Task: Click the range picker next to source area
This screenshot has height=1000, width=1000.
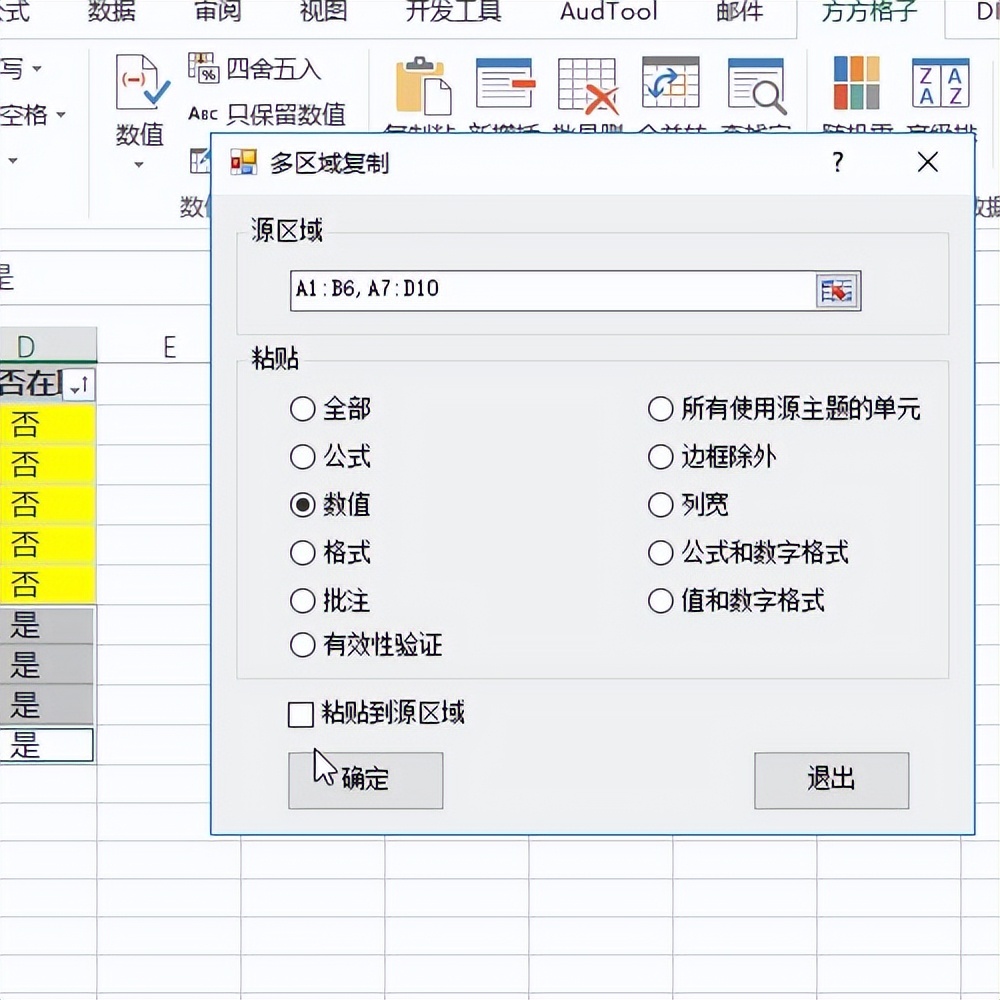Action: point(838,290)
